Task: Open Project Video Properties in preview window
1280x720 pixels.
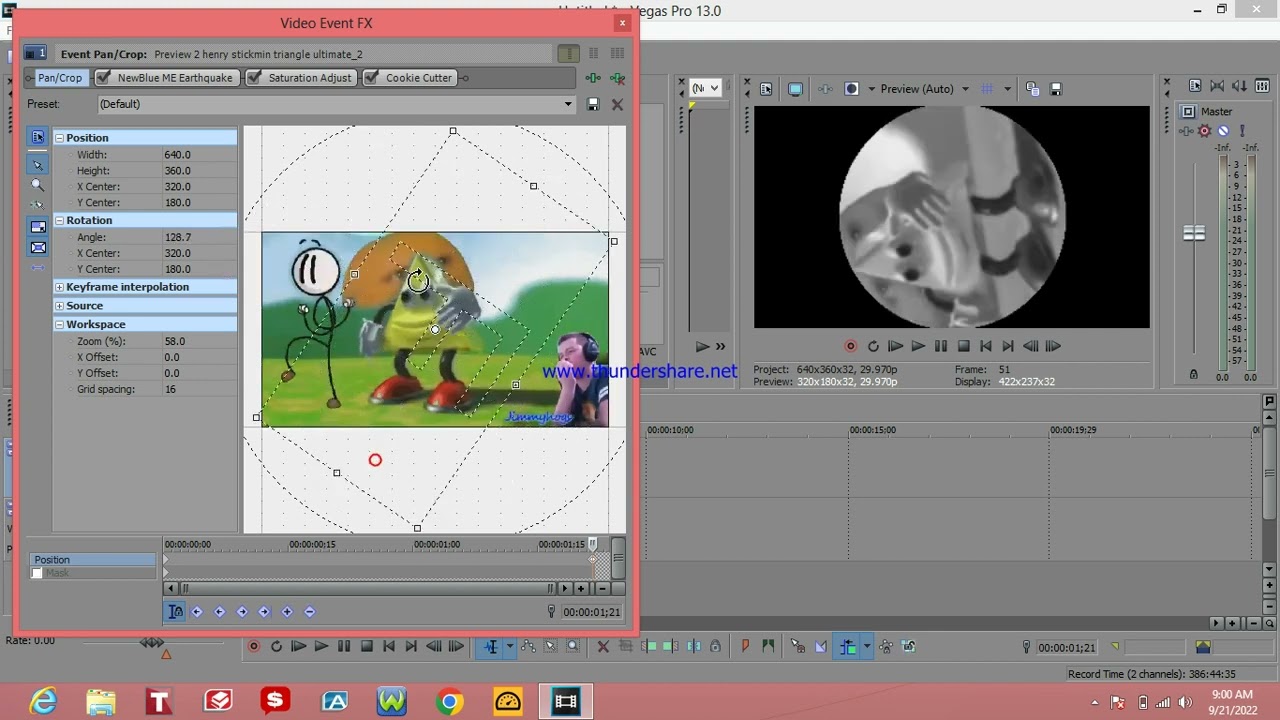Action: click(766, 89)
